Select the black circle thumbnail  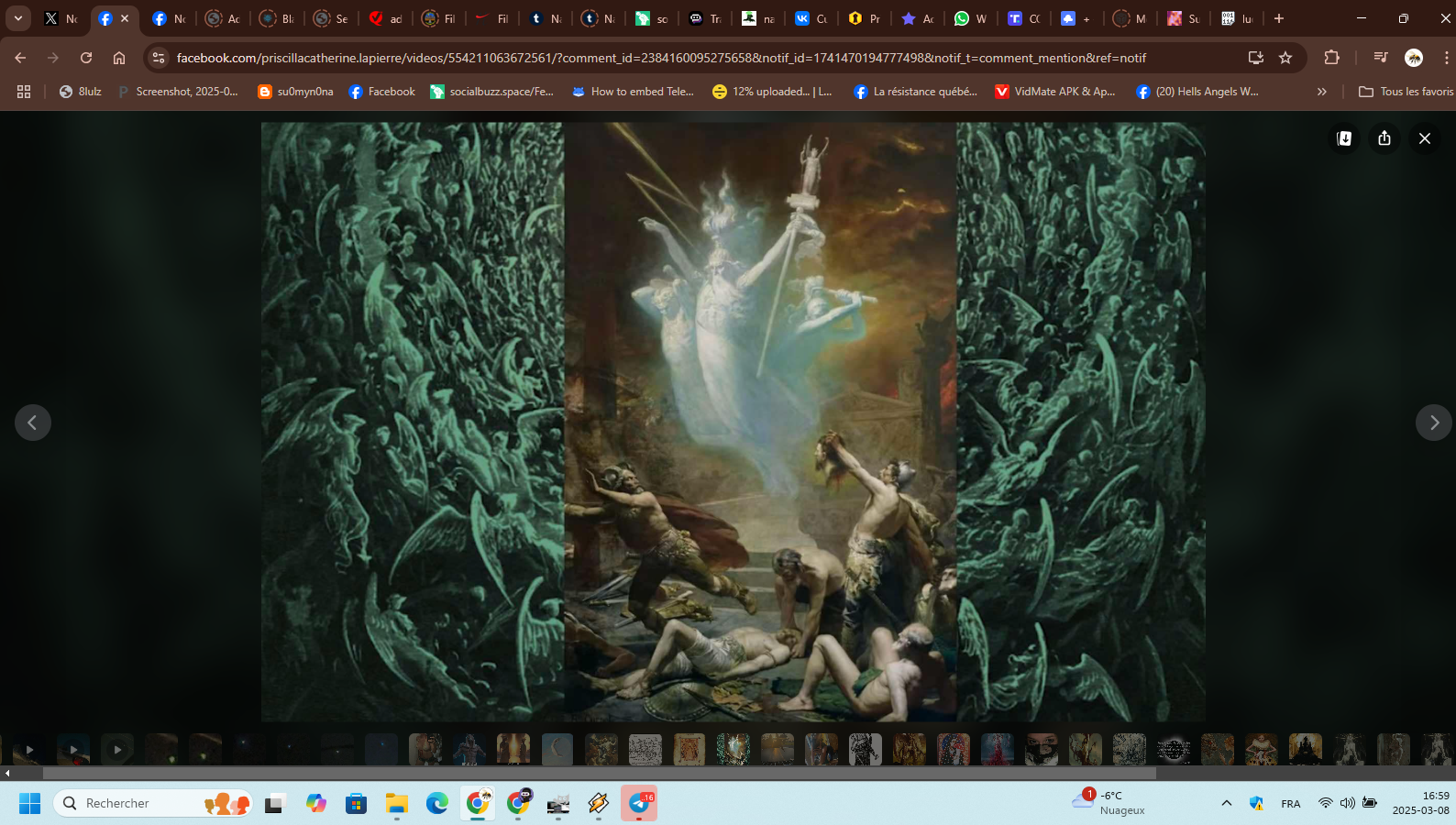[x=1174, y=750]
